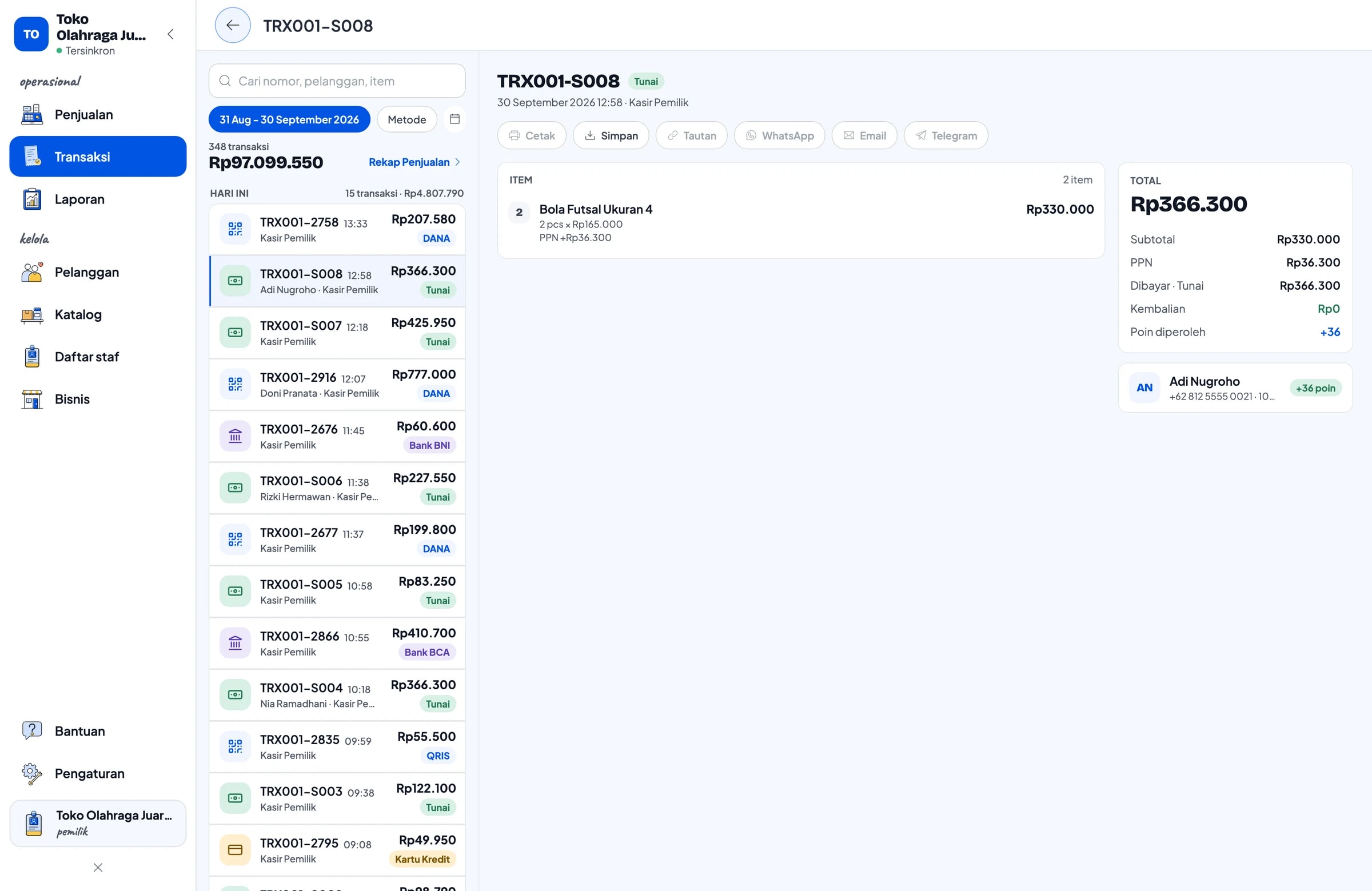Click the back arrow beside TRX001-S008

[x=232, y=25]
